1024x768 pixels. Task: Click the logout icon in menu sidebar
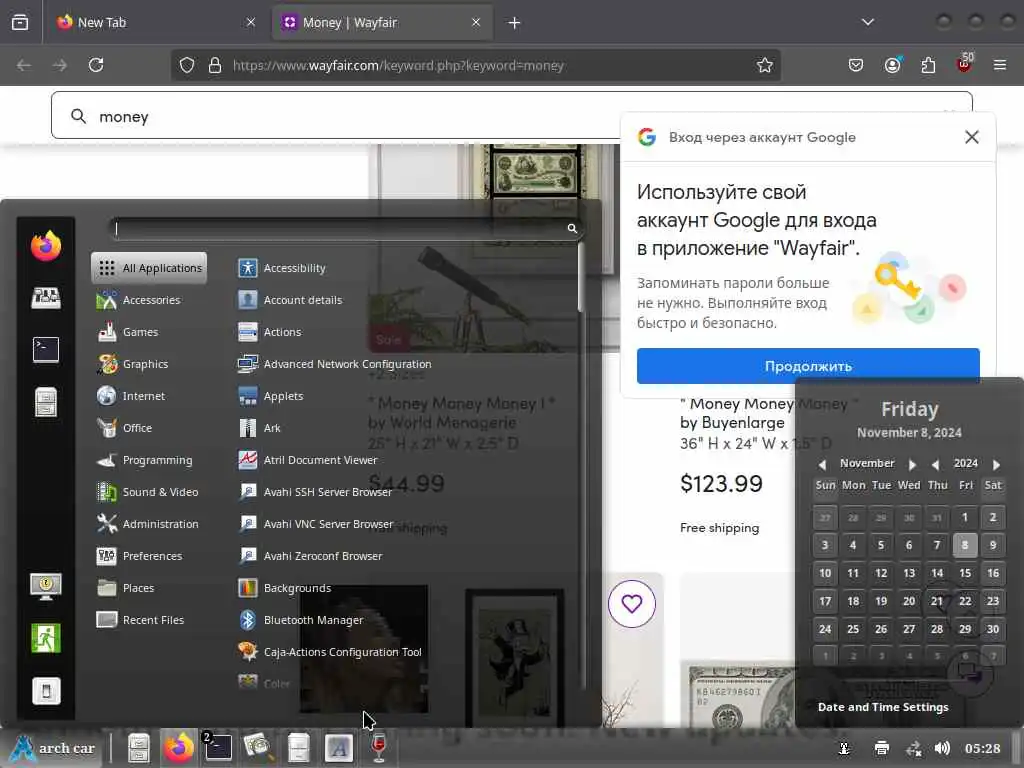pos(46,638)
